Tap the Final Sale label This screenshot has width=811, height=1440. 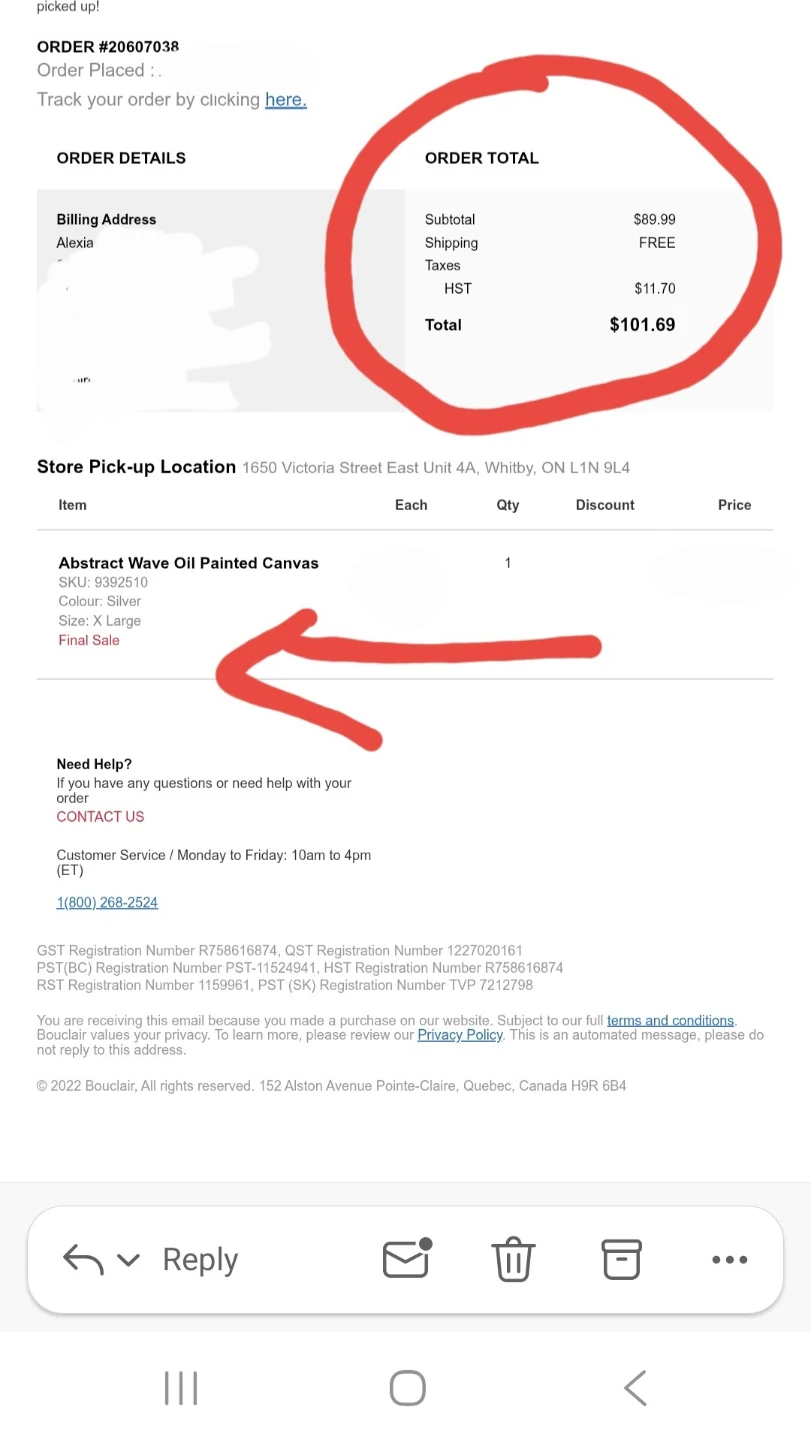[x=89, y=640]
